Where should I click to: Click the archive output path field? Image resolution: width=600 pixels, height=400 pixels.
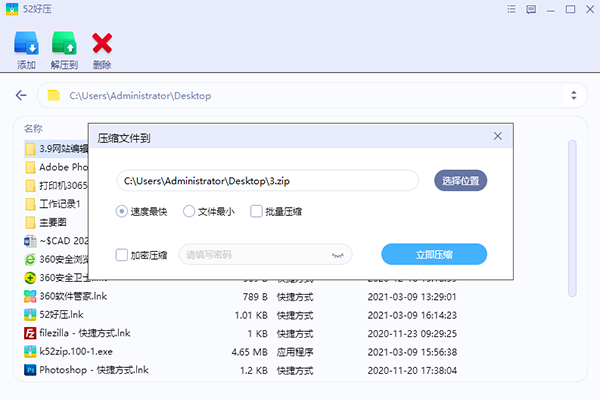[267, 181]
